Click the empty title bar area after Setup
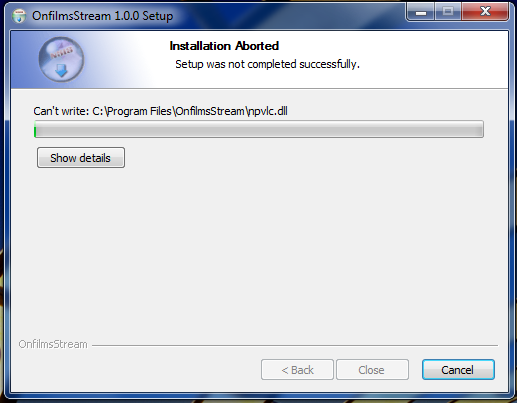This screenshot has height=403, width=517. tap(287, 15)
